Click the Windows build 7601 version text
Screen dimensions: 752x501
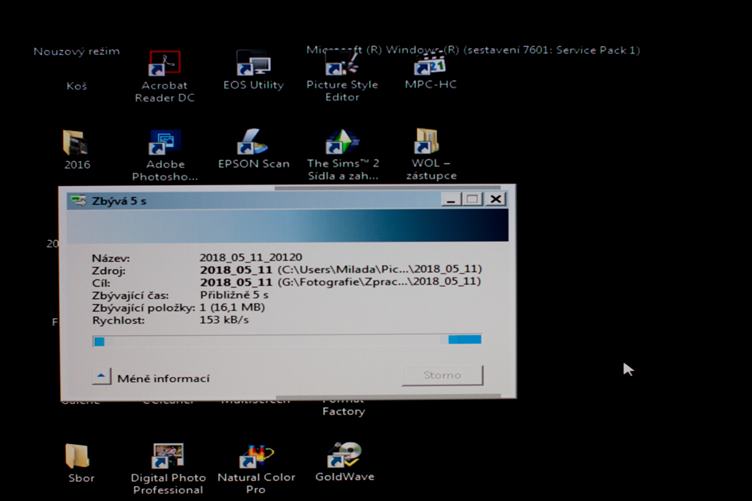(473, 50)
